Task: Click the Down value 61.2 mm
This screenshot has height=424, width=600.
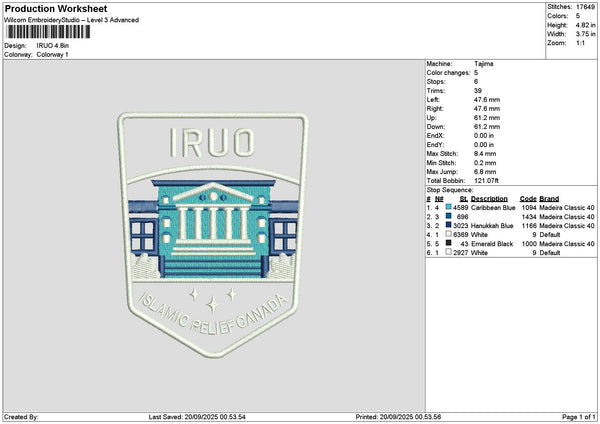Action: (487, 127)
